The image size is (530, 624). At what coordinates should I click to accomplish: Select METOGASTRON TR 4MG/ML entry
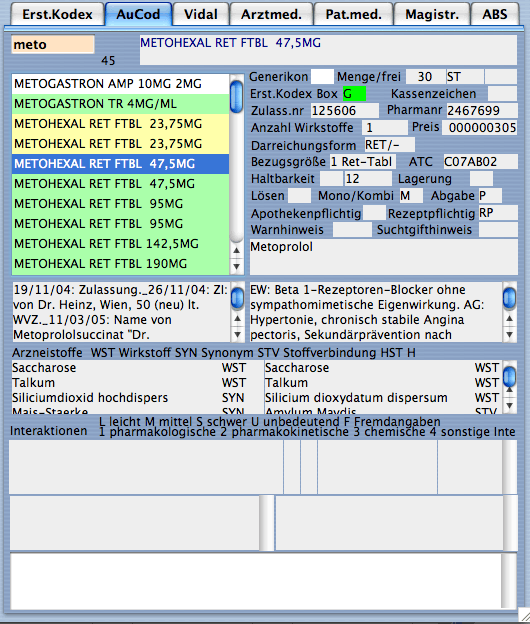pyautogui.click(x=121, y=104)
